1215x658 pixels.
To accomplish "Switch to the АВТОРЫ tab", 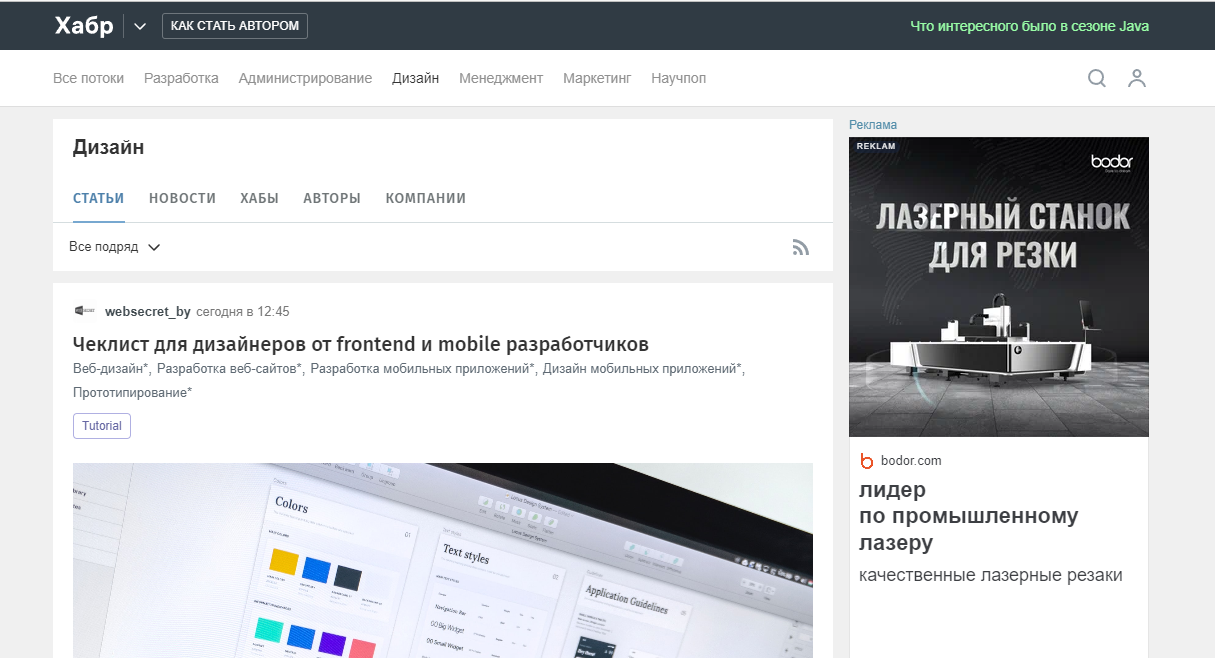I will (332, 198).
